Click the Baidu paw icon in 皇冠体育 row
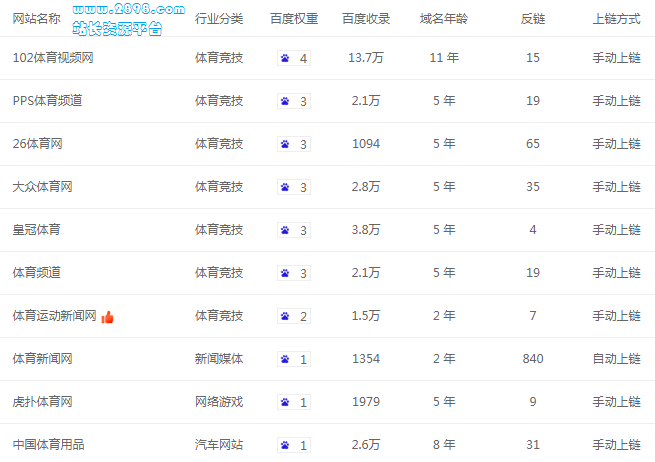Screen dimensions: 655x462 285,230
